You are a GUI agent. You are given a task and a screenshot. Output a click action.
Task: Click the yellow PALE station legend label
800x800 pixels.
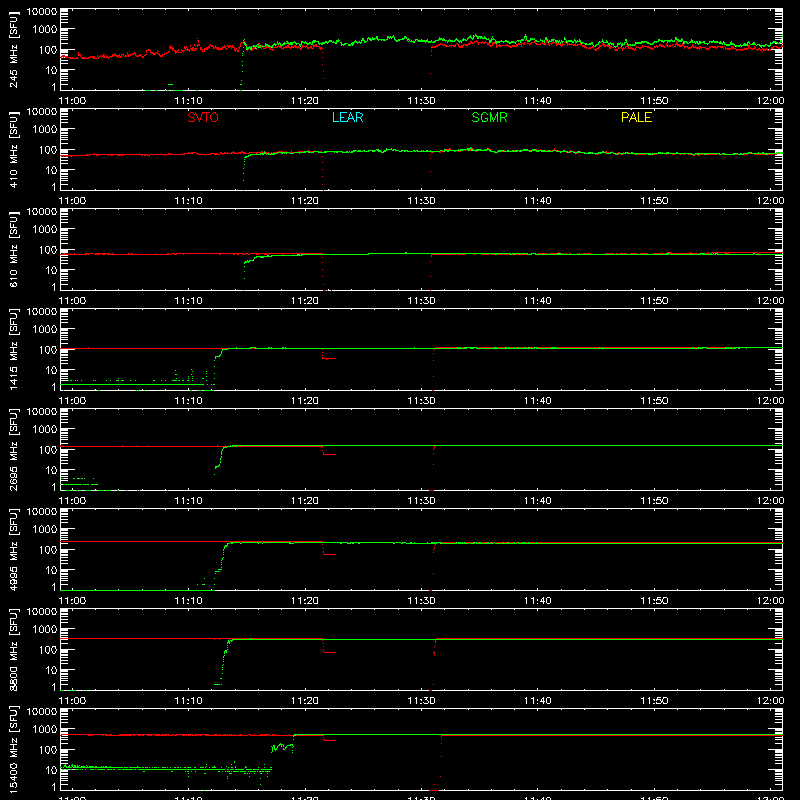point(636,118)
